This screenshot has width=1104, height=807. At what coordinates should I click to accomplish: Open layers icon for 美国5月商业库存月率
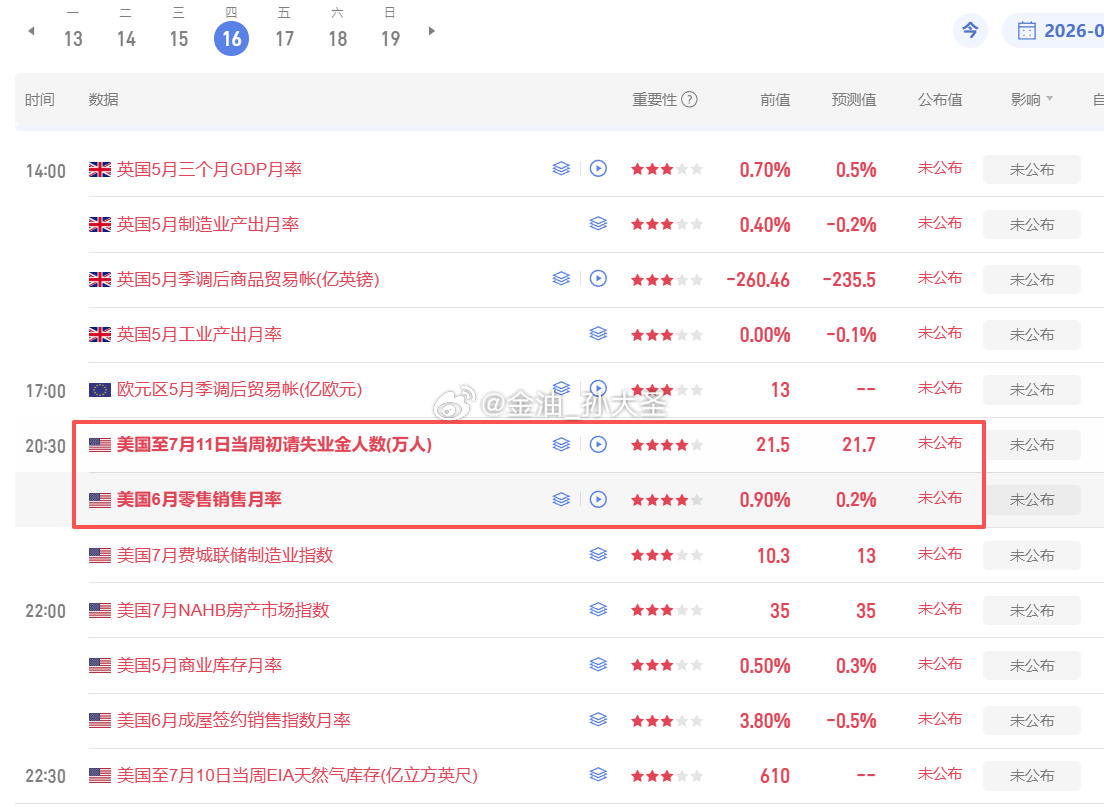click(598, 665)
